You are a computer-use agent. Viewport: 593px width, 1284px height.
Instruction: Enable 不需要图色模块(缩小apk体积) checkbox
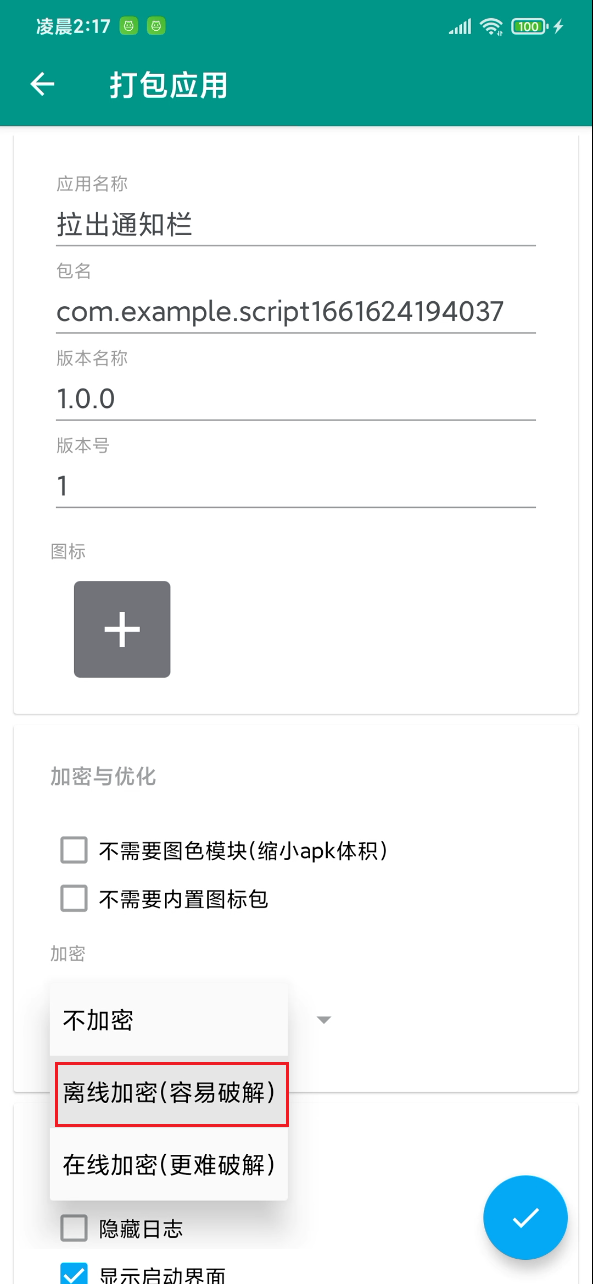(73, 849)
